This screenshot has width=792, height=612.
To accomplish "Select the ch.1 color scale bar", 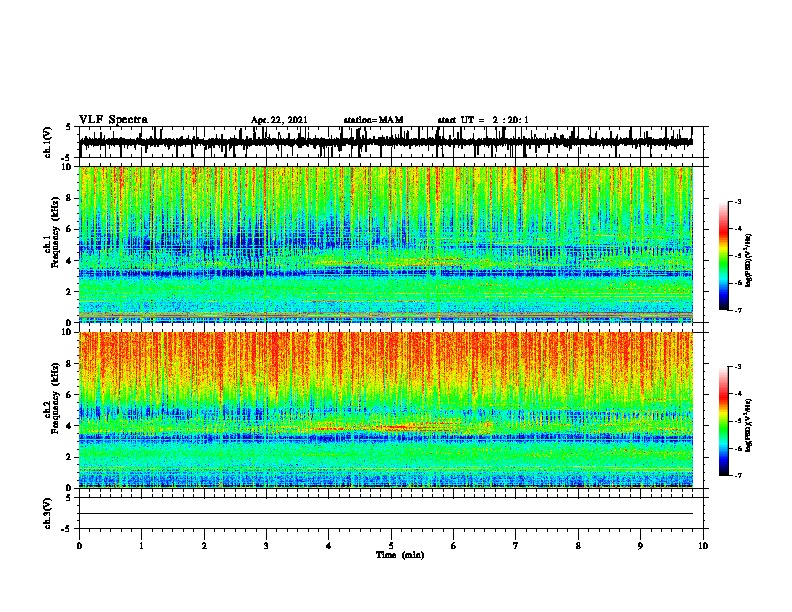I will [x=723, y=256].
